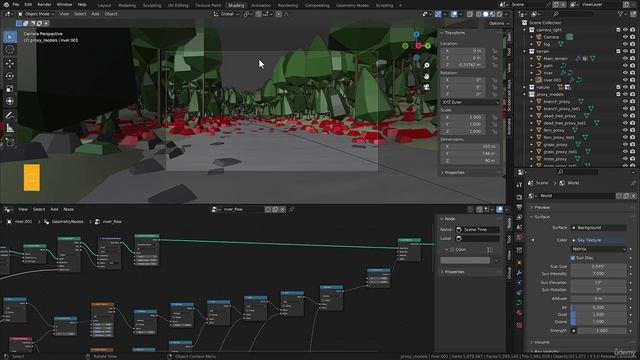640x360 pixels.
Task: Adjust the Ozone density slider
Action: (x=598, y=322)
